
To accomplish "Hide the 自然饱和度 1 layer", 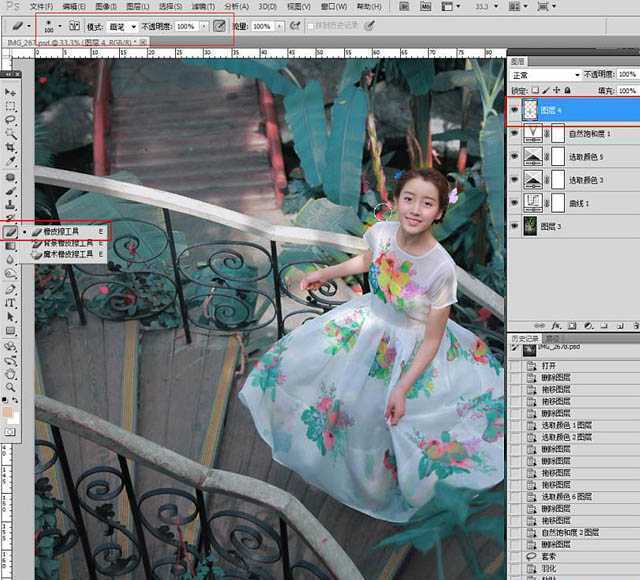I will [514, 133].
